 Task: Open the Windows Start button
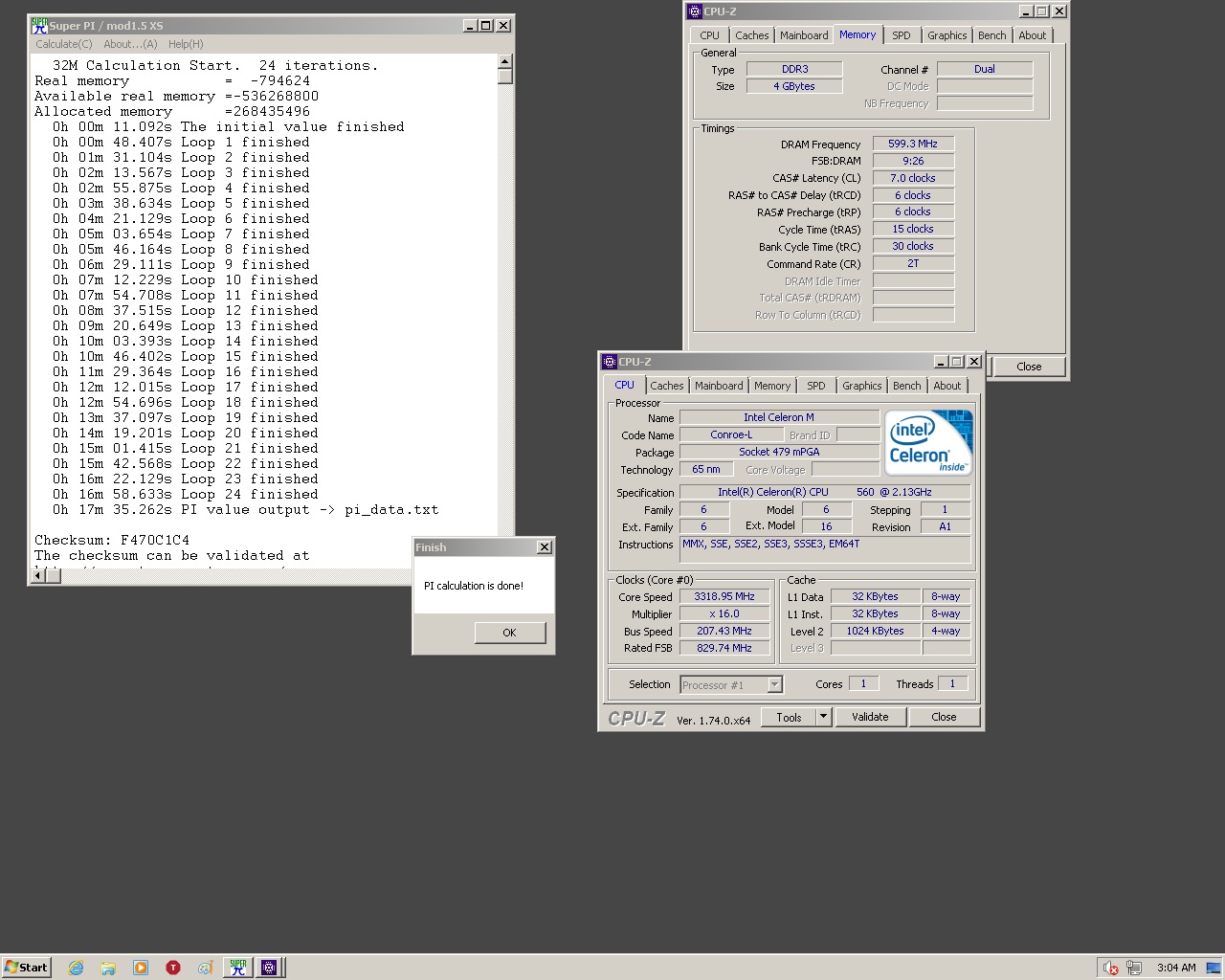pyautogui.click(x=26, y=968)
